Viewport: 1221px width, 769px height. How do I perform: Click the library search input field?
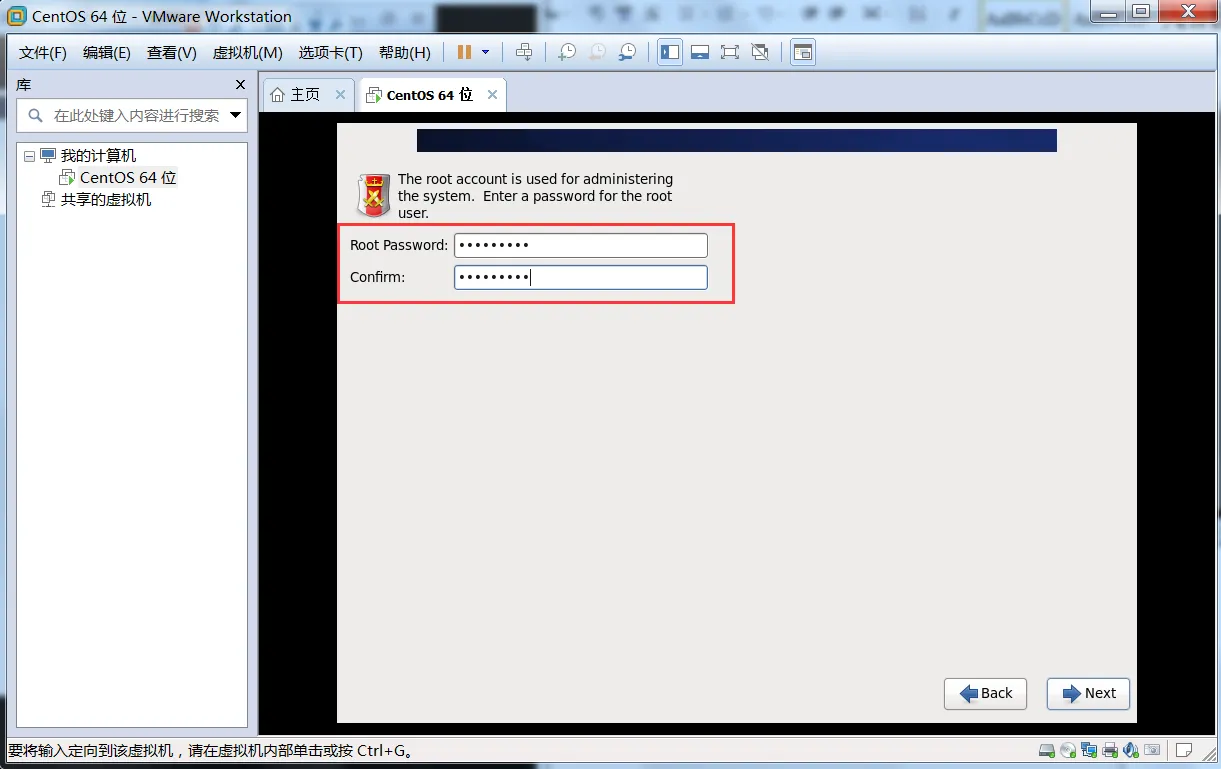131,115
